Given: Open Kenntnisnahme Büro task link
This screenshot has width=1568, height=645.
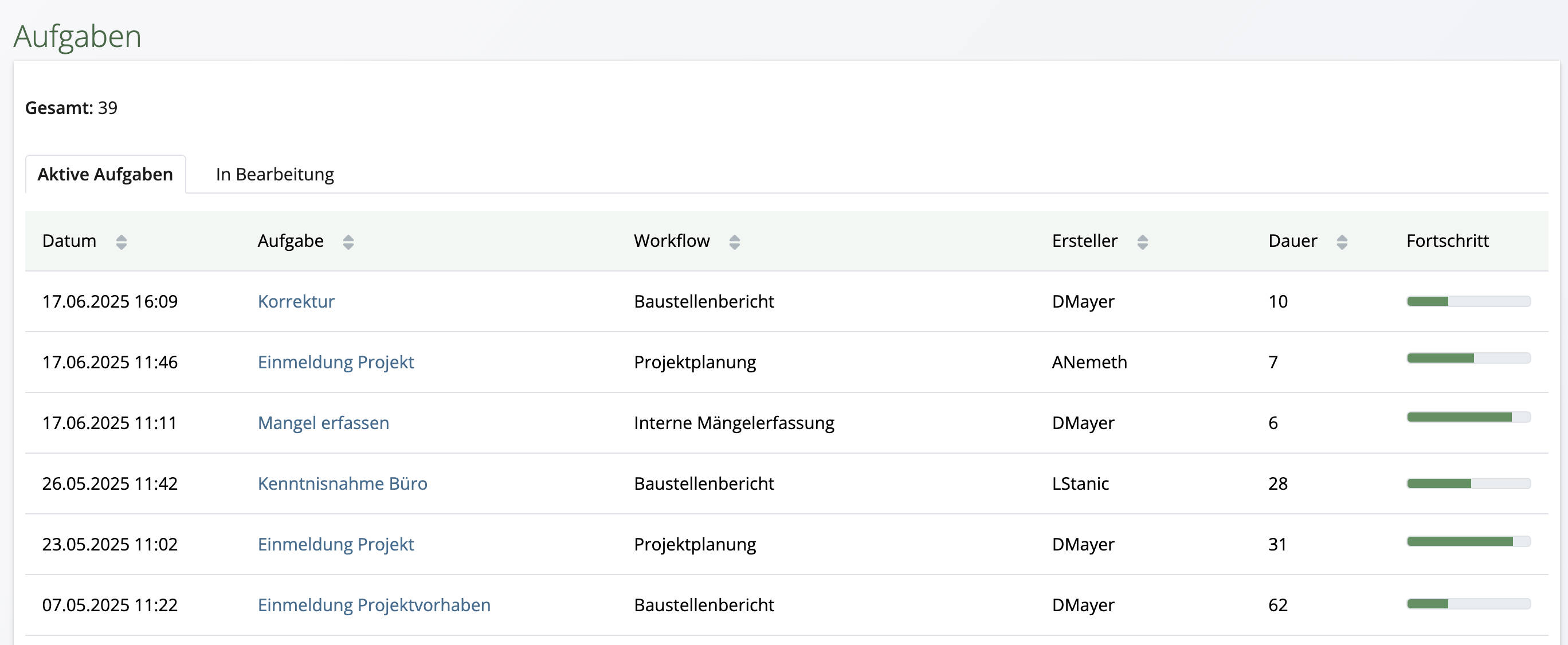Looking at the screenshot, I should [x=343, y=483].
